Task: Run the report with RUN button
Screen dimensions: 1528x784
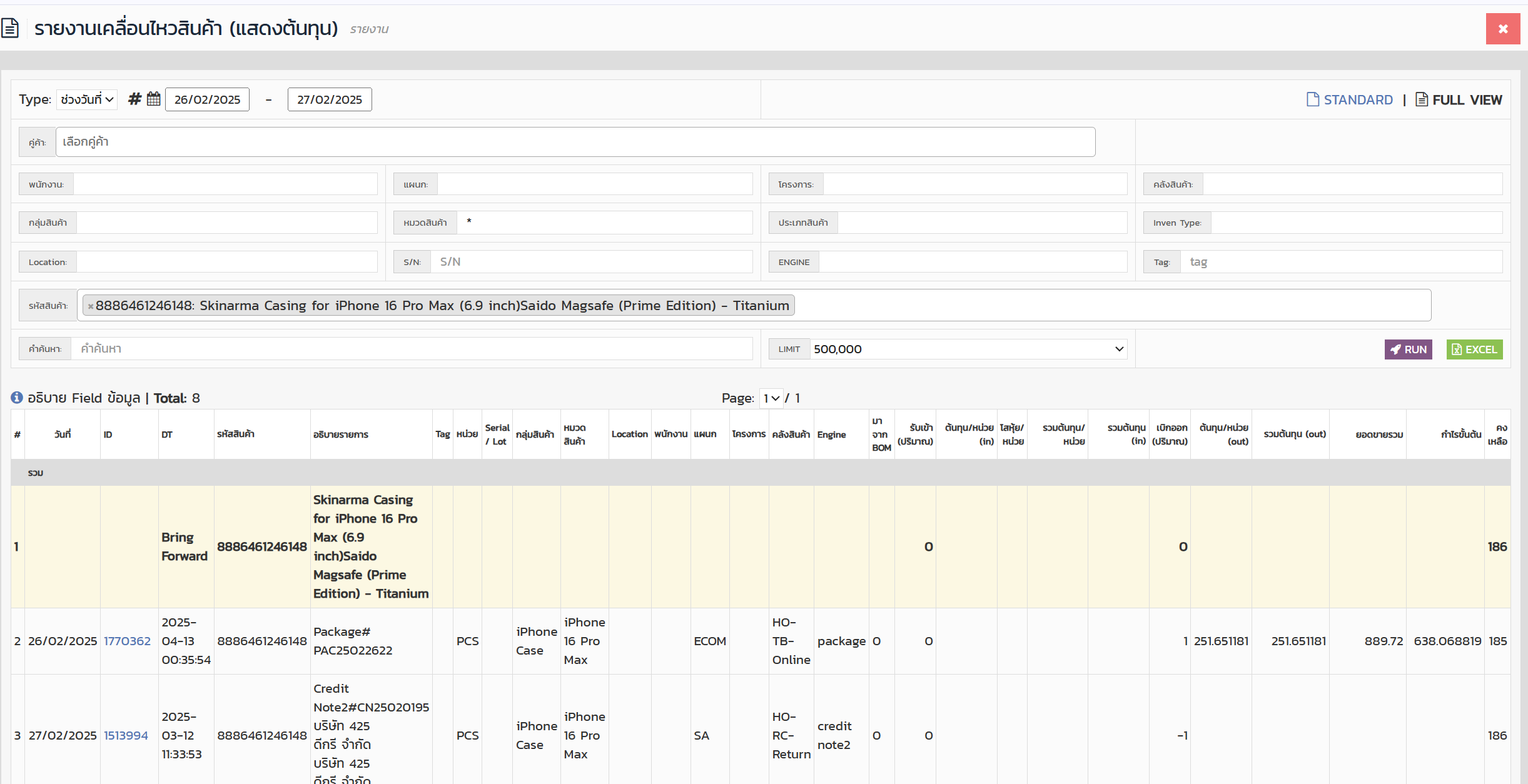Action: [x=1408, y=349]
